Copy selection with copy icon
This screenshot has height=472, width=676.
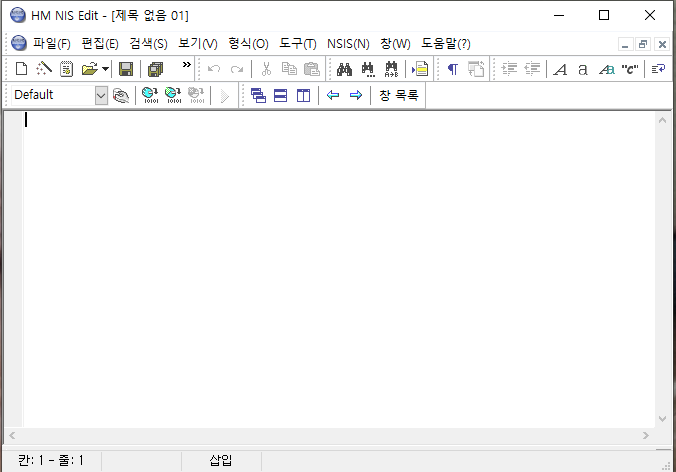[289, 69]
